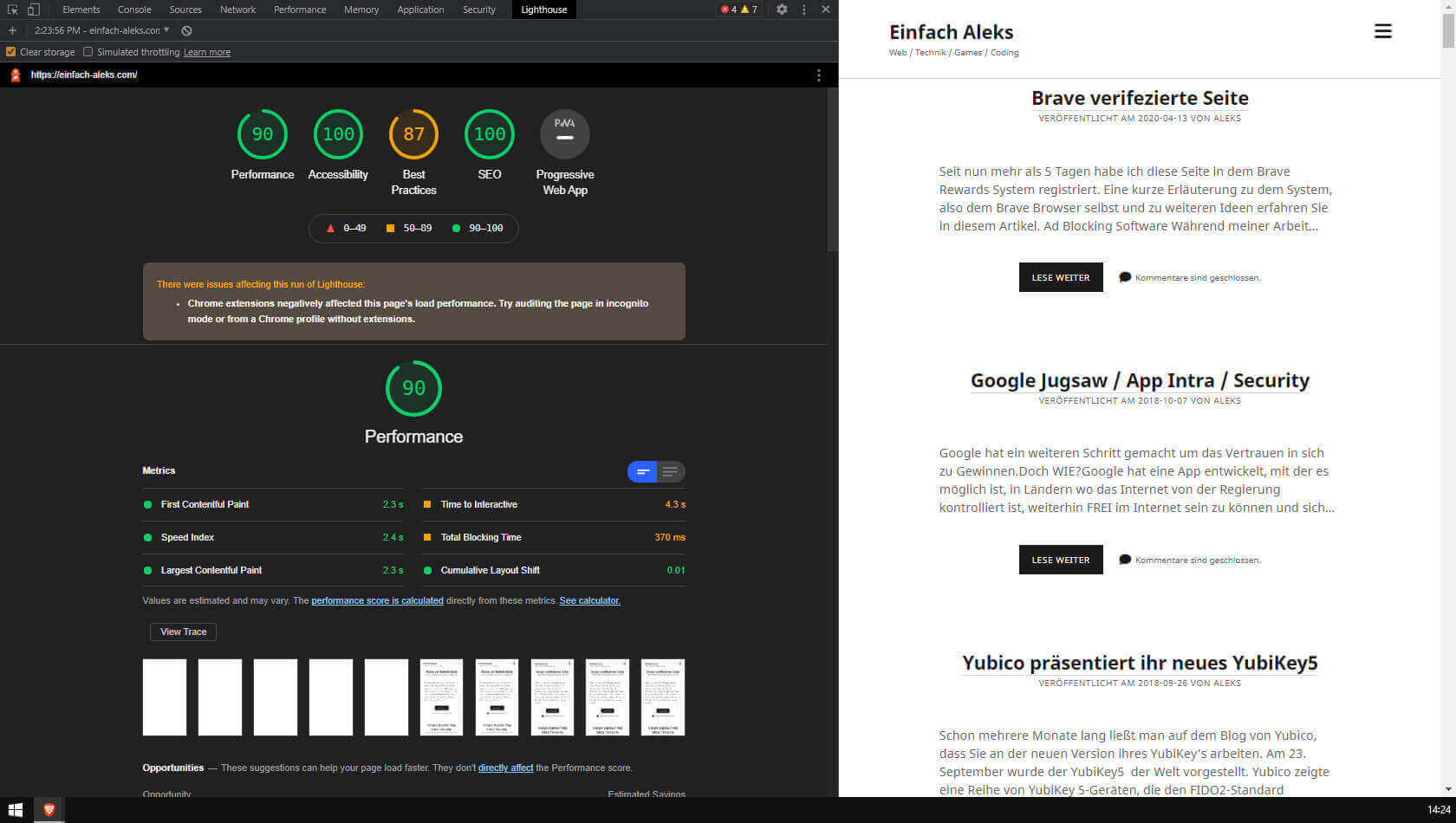Viewport: 1456px width, 823px height.
Task: Click the First Contentful Paint metric row
Action: coord(274,504)
